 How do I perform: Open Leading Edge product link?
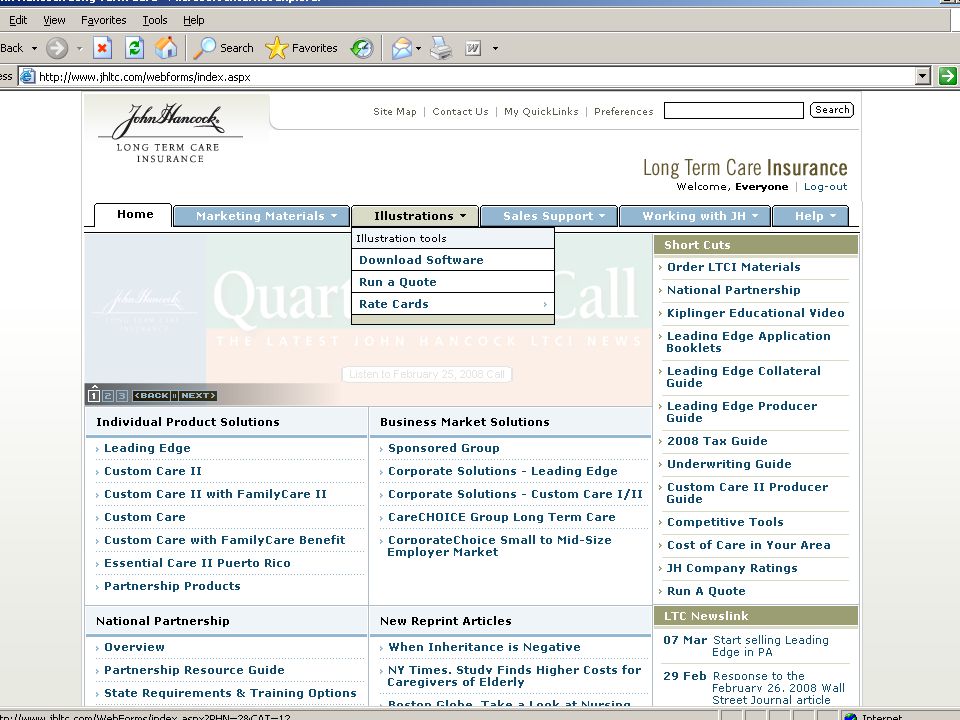147,448
